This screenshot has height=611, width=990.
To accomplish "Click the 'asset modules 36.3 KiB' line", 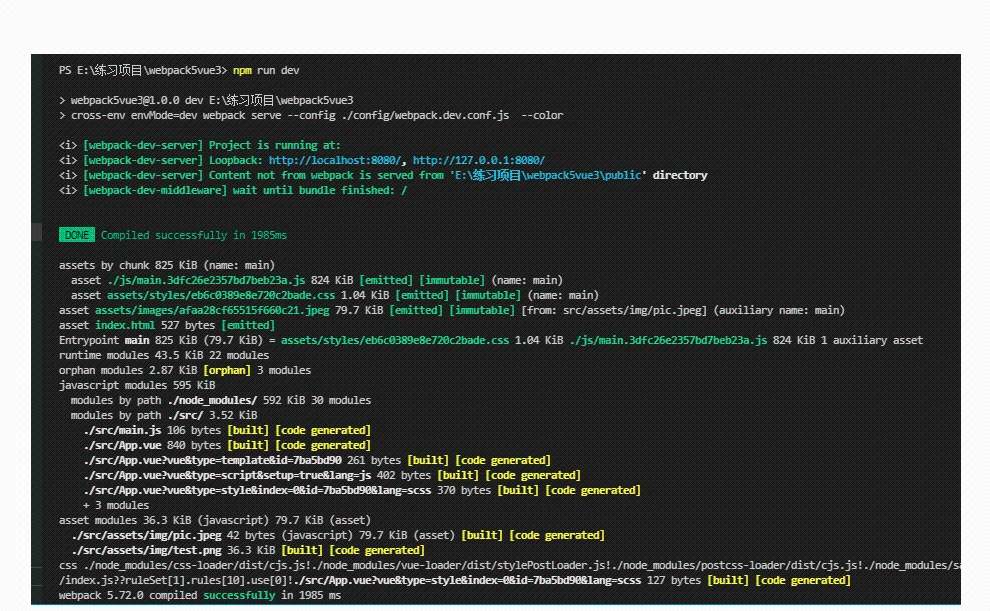I will click(215, 521).
